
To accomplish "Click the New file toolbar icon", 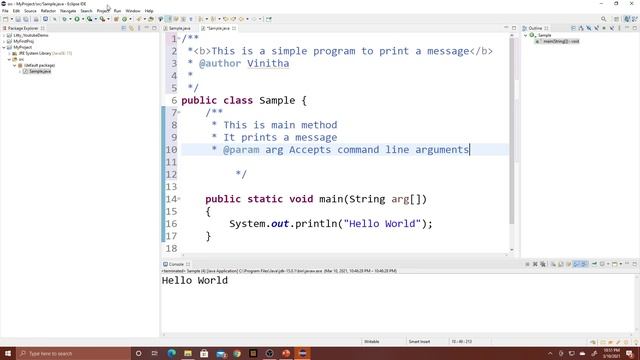I will 5,19.
